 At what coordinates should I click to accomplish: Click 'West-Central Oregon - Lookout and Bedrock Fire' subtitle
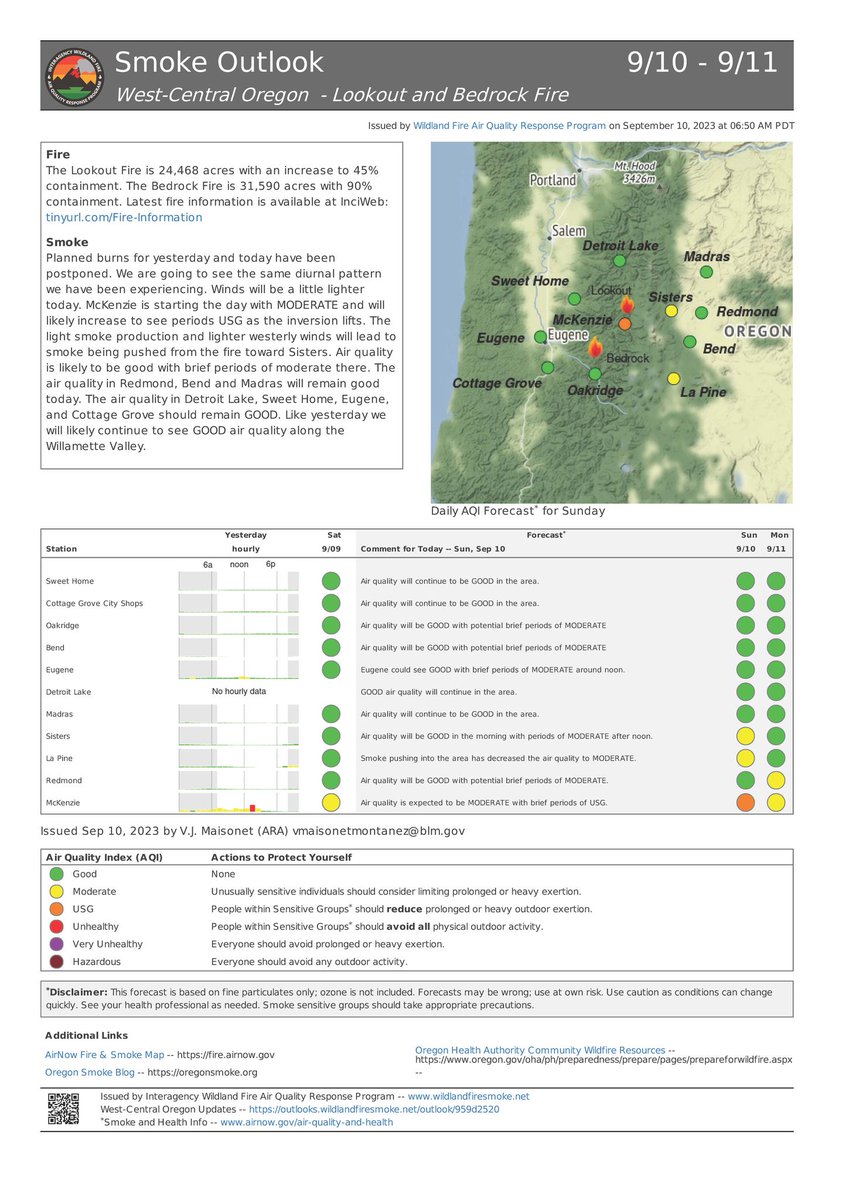coord(342,95)
